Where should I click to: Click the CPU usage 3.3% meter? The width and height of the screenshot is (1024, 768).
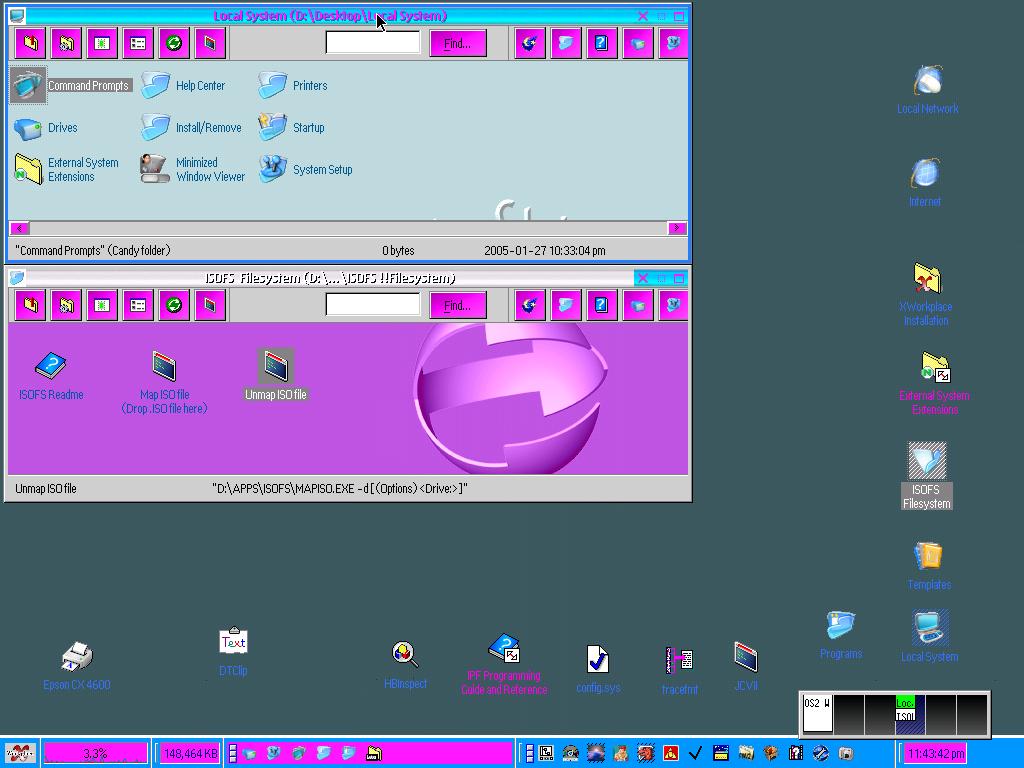point(95,753)
